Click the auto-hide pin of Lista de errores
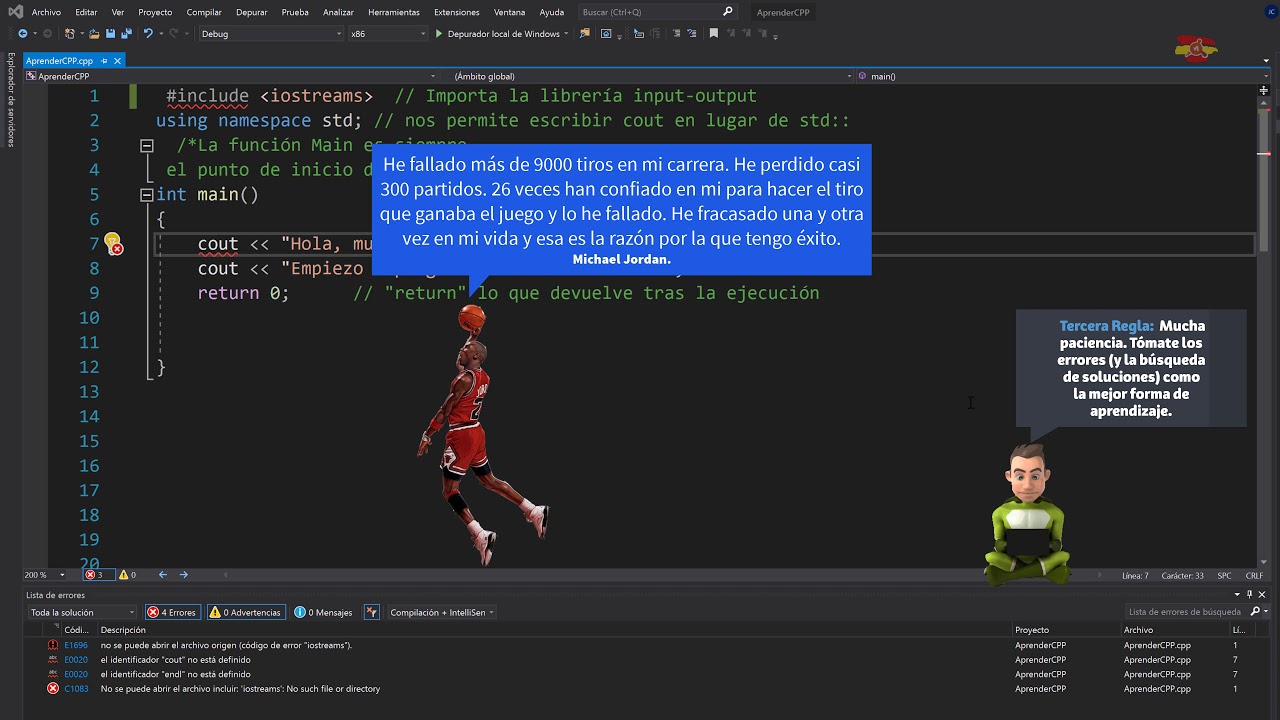 point(1250,595)
